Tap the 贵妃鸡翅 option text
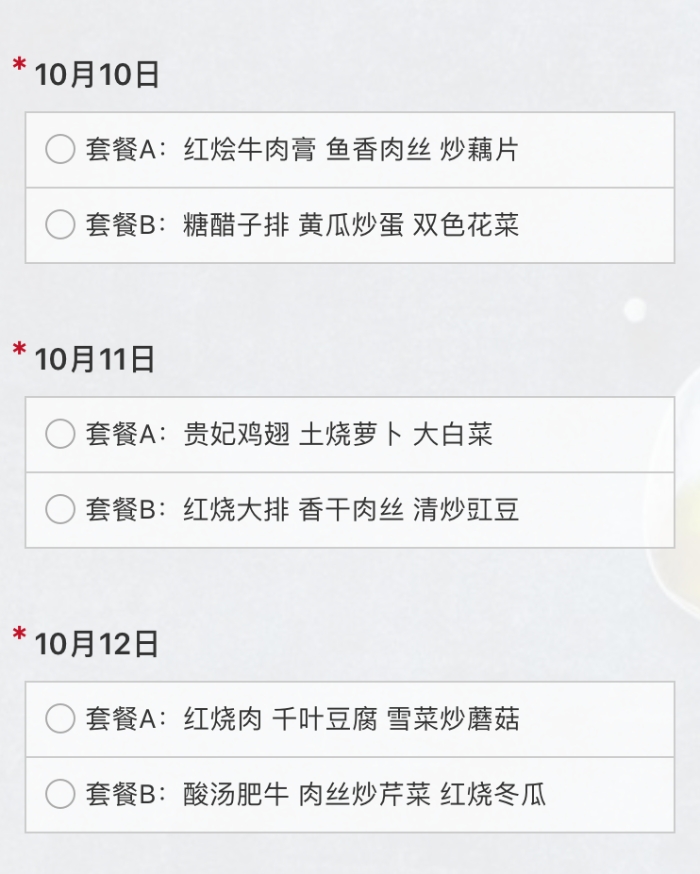Viewport: 700px width, 874px height. click(236, 434)
